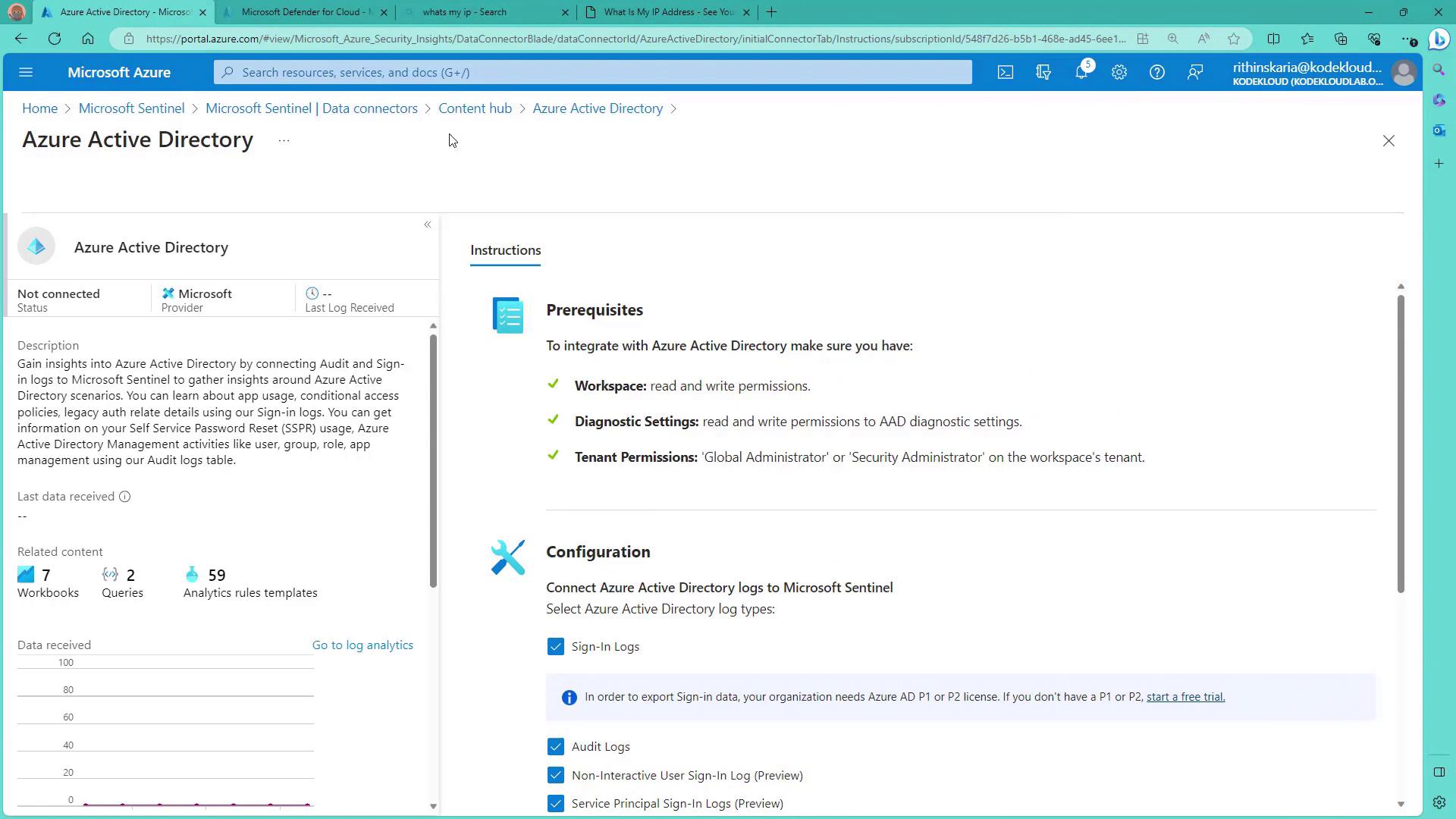This screenshot has width=1456, height=819.
Task: Open the Azure notifications bell
Action: (x=1081, y=73)
